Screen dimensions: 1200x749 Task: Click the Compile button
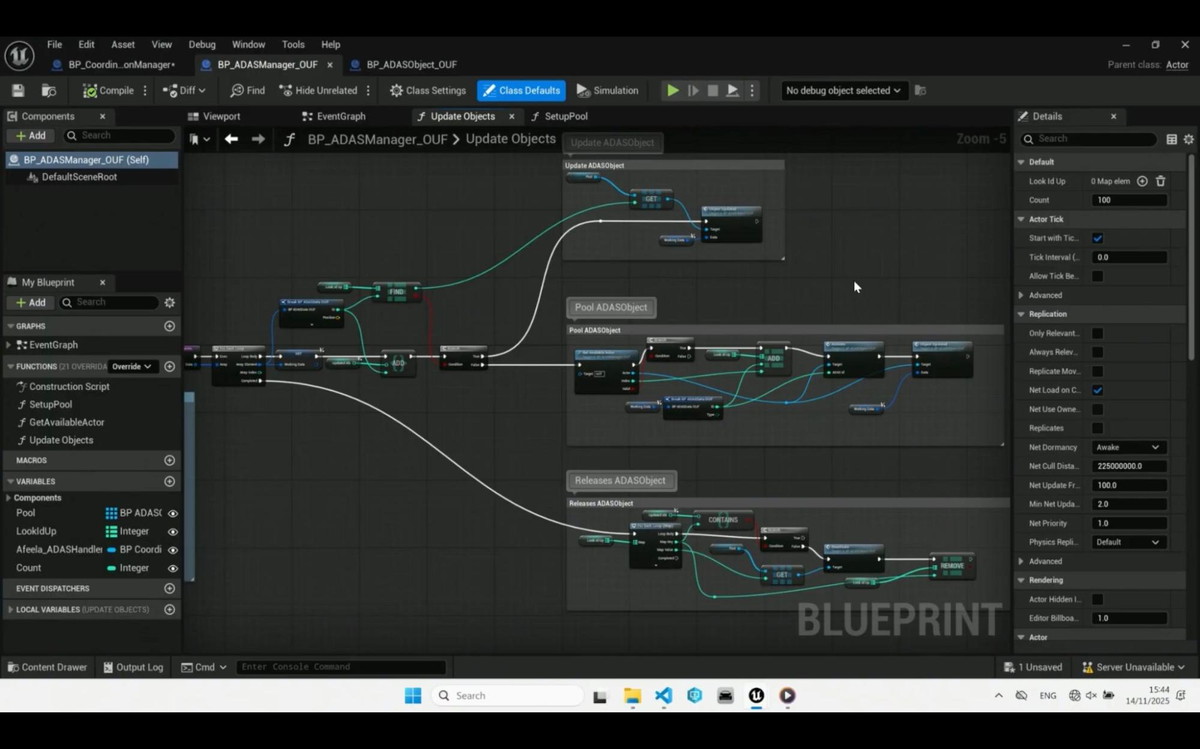click(108, 90)
